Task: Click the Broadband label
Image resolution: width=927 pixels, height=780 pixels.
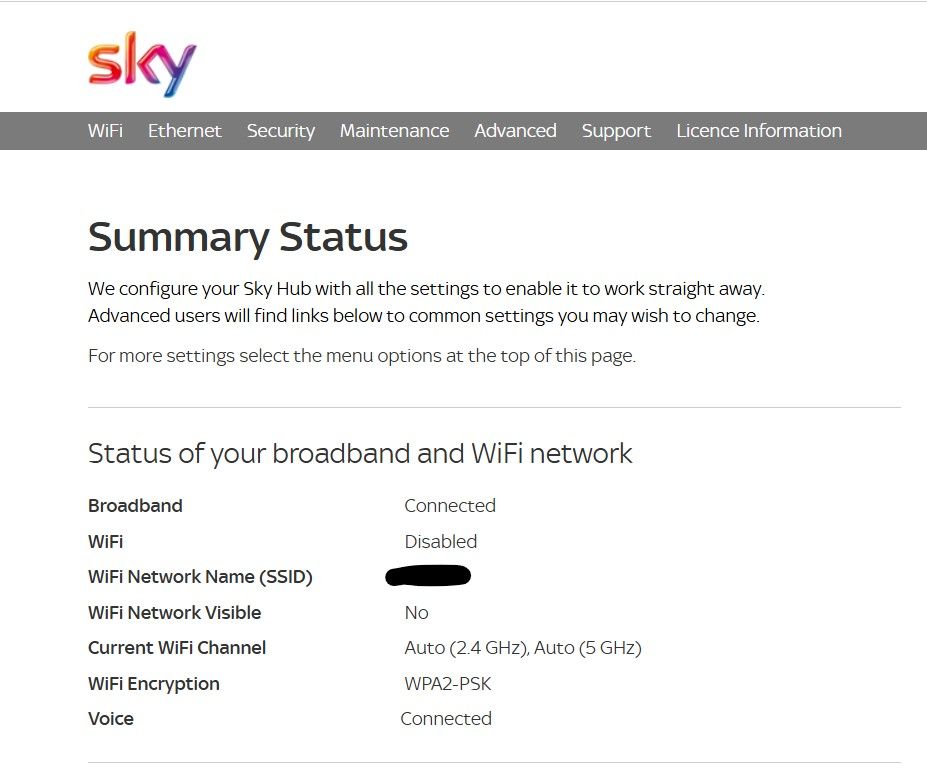Action: 135,506
